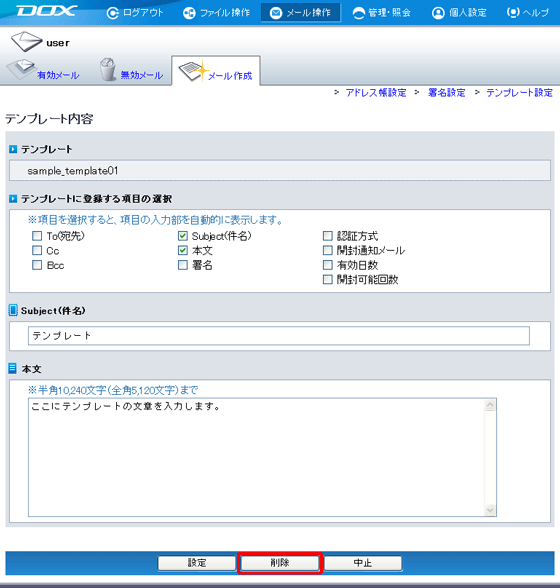The image size is (560, 588).
Task: Click the invalid mail trash can icon
Action: pos(108,69)
